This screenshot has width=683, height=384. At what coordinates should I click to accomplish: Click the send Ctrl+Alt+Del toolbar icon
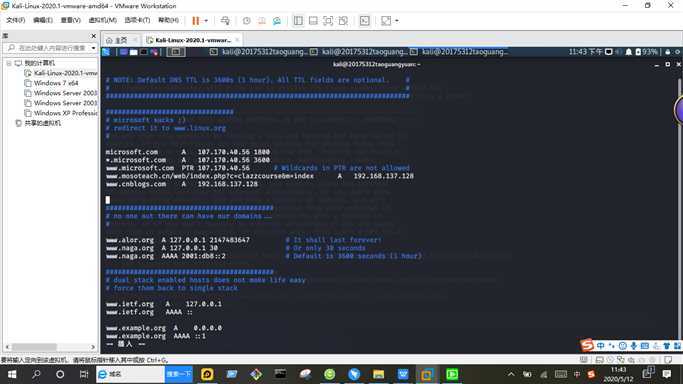pyautogui.click(x=225, y=20)
